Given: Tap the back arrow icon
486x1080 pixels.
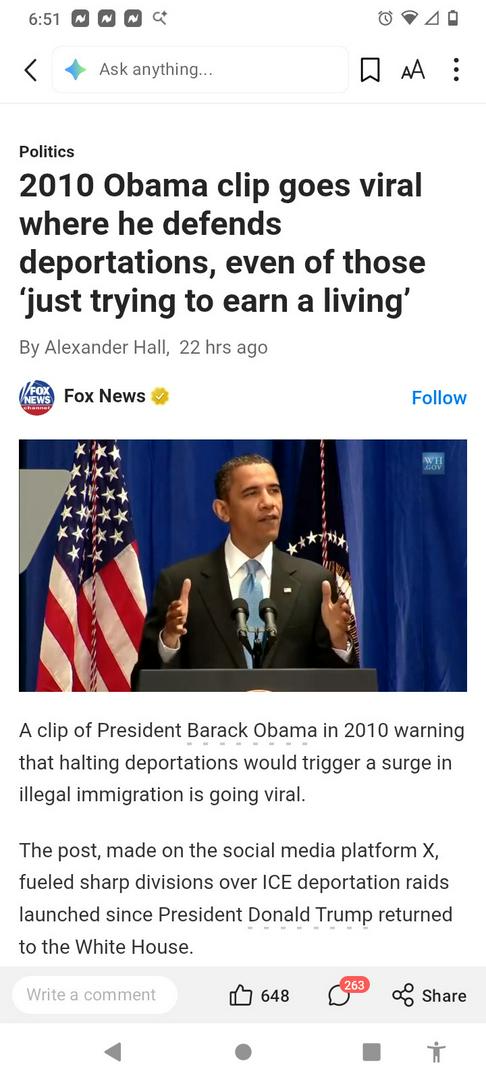Looking at the screenshot, I should [x=30, y=70].
